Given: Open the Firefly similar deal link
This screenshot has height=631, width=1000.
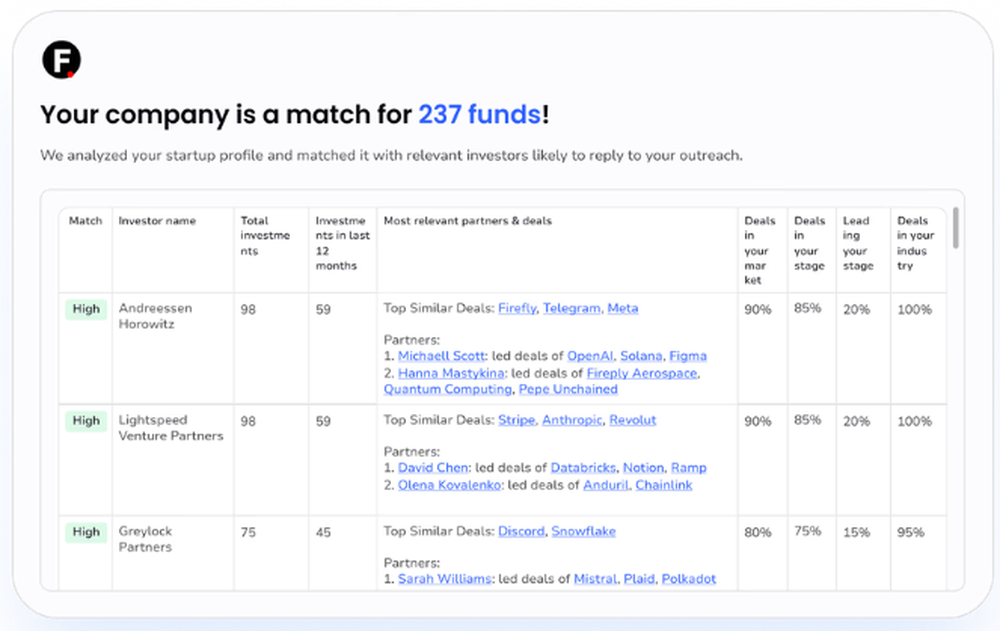Looking at the screenshot, I should 517,308.
